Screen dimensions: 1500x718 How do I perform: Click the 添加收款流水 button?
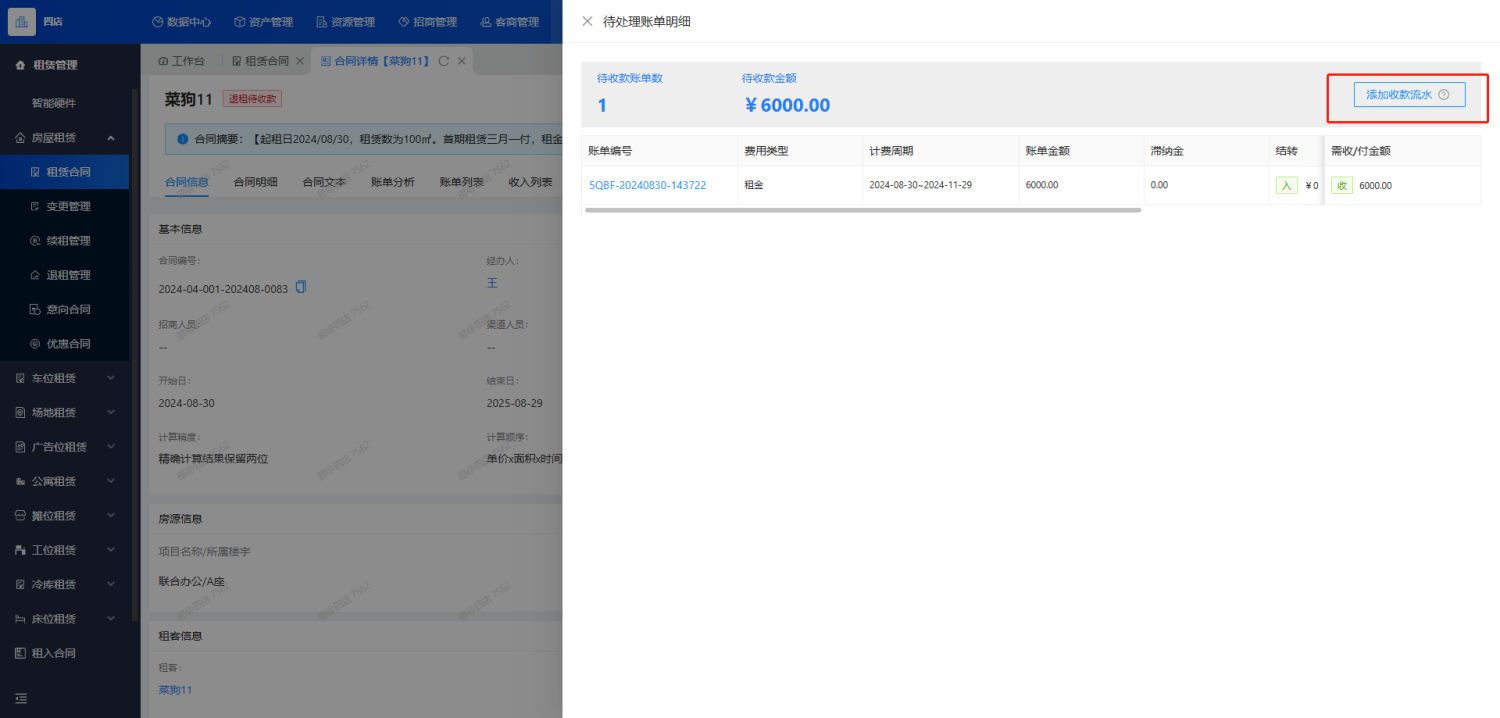(x=1409, y=94)
